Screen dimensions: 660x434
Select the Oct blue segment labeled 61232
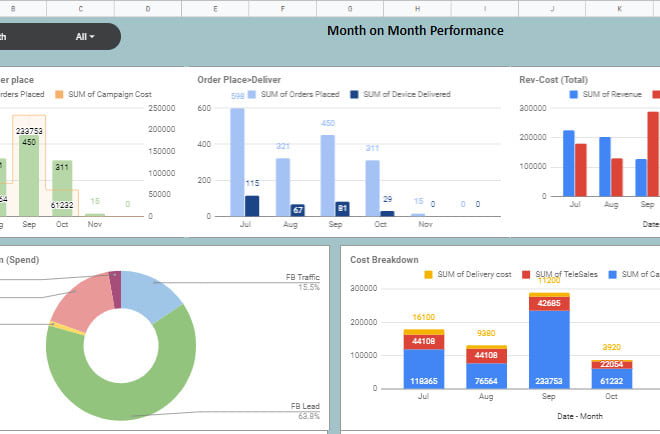coord(612,378)
